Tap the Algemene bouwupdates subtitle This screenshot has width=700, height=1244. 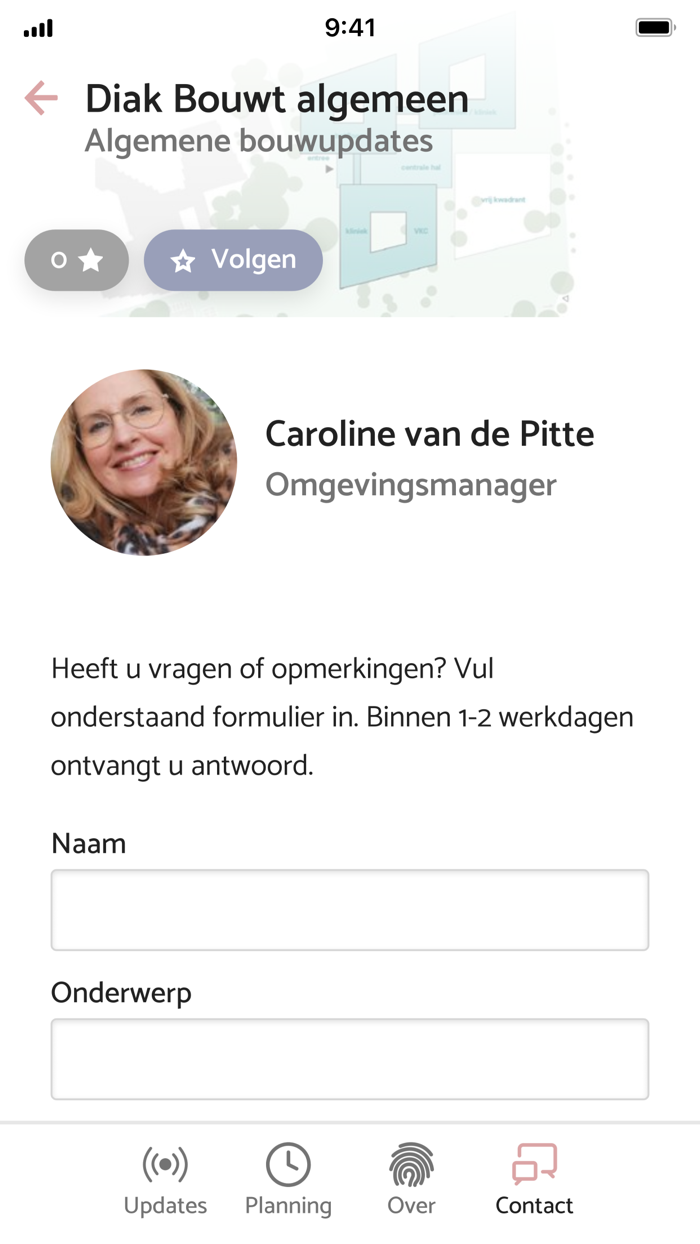pyautogui.click(x=258, y=141)
